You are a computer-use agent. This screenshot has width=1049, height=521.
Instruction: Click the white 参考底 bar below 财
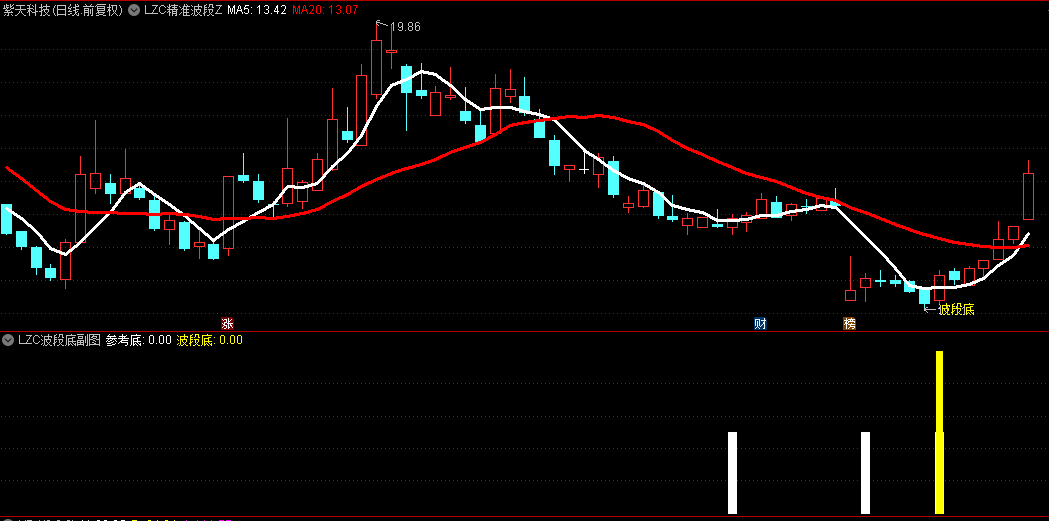(733, 473)
